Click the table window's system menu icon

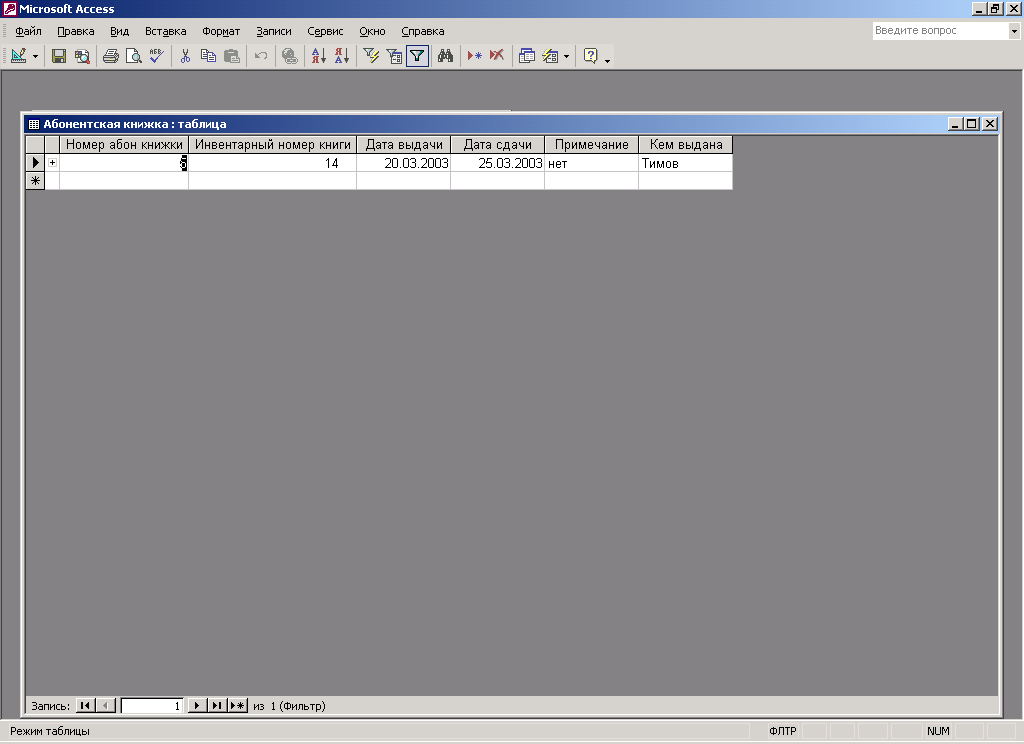[34, 124]
